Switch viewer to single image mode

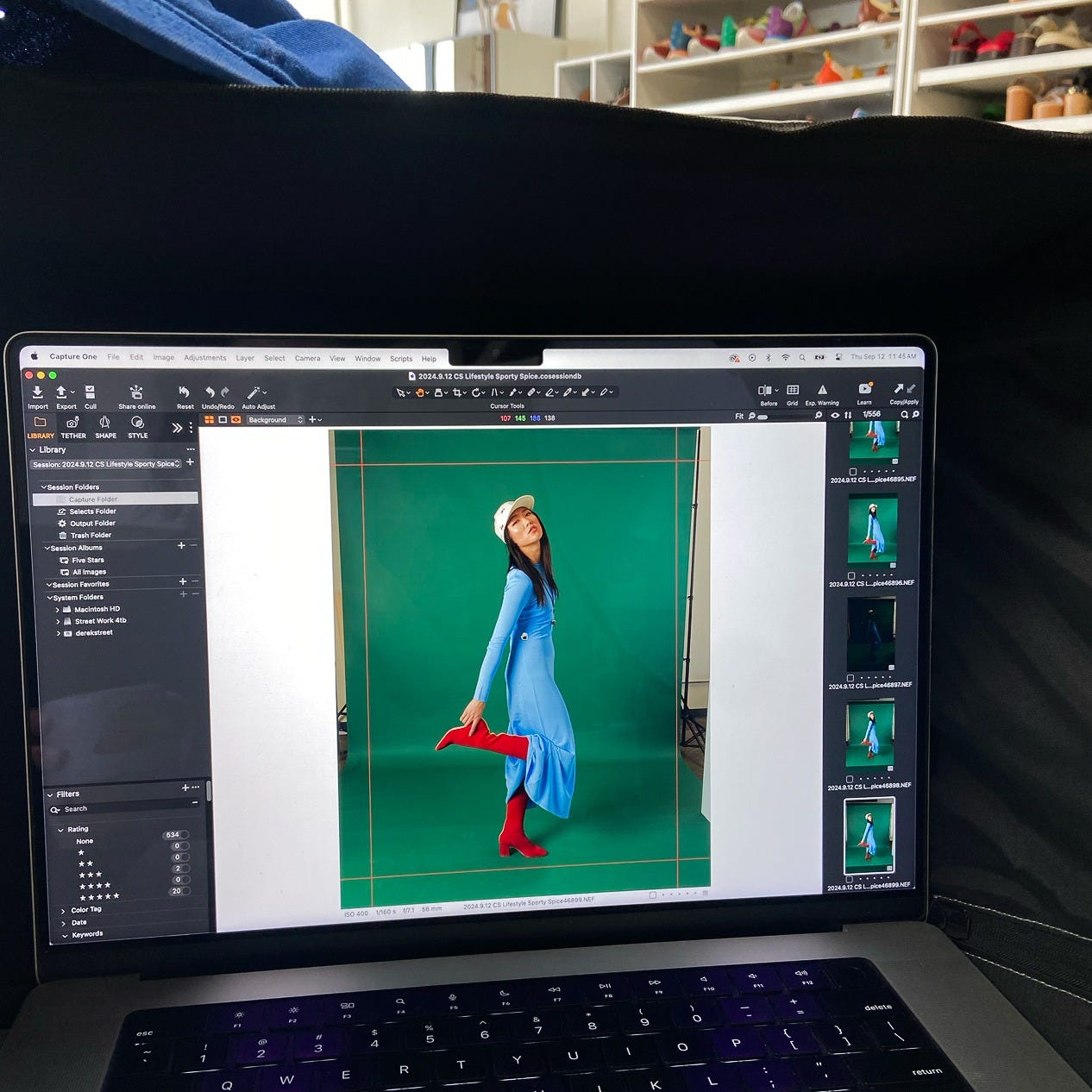(x=223, y=420)
